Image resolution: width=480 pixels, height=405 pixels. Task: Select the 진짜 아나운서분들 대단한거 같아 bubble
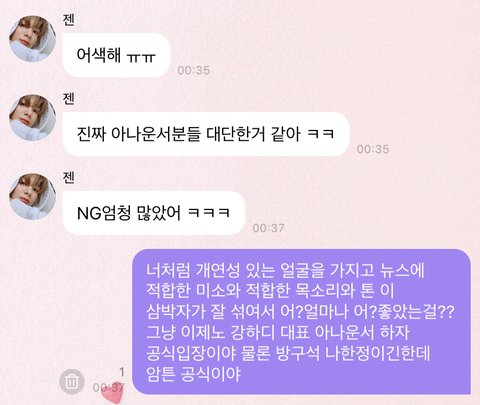pyautogui.click(x=206, y=134)
